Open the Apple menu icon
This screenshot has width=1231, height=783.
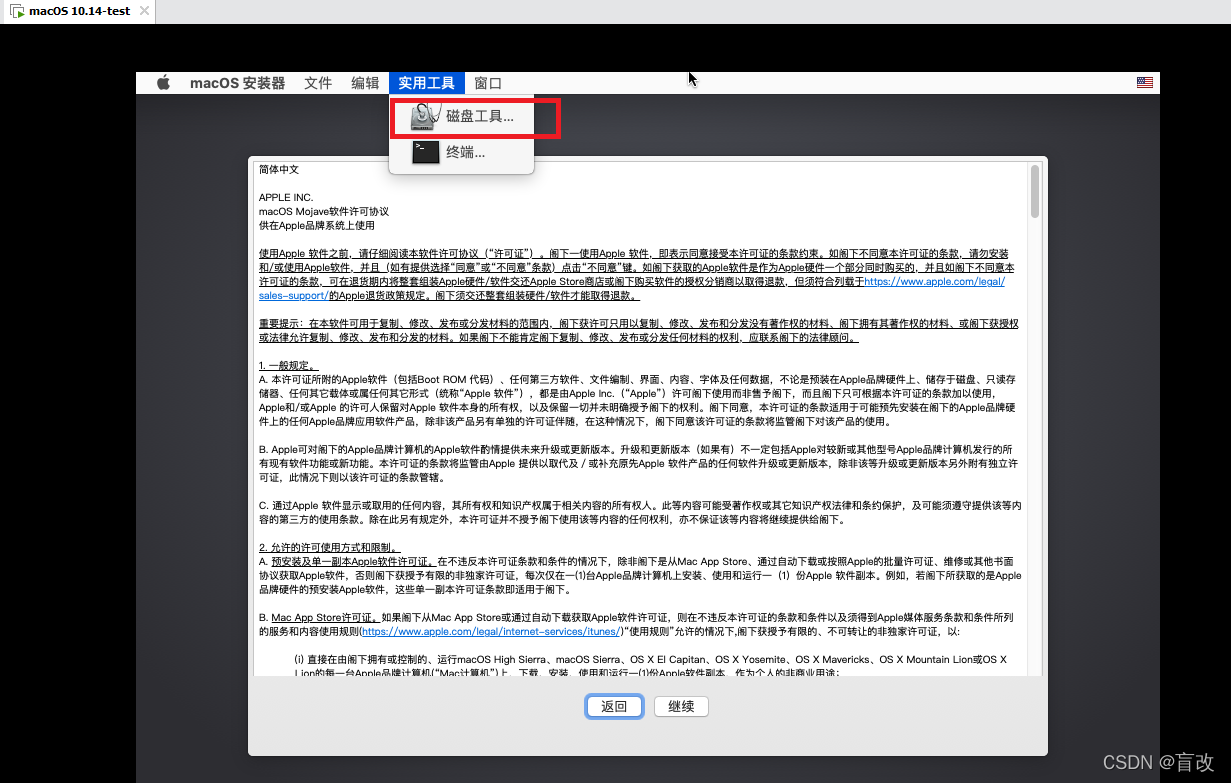click(163, 83)
